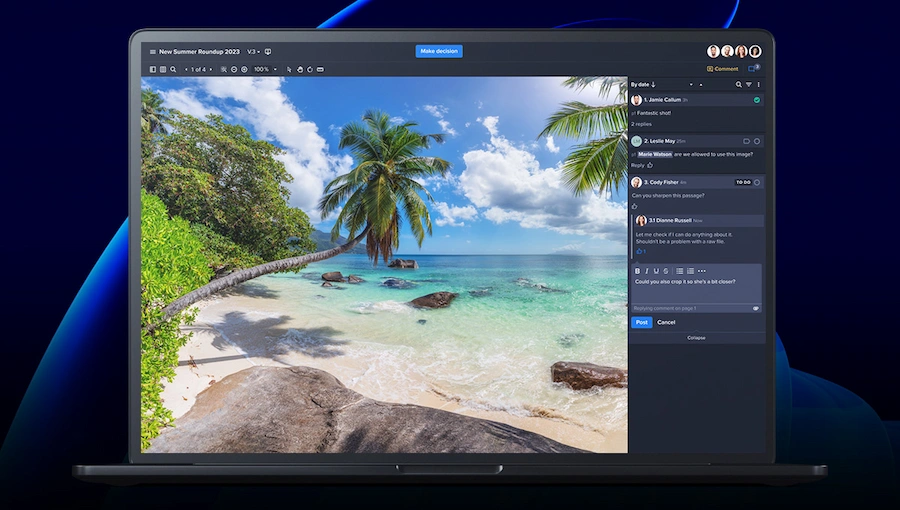
Task: Open the hamburger menu beside the document title
Action: coord(153,52)
